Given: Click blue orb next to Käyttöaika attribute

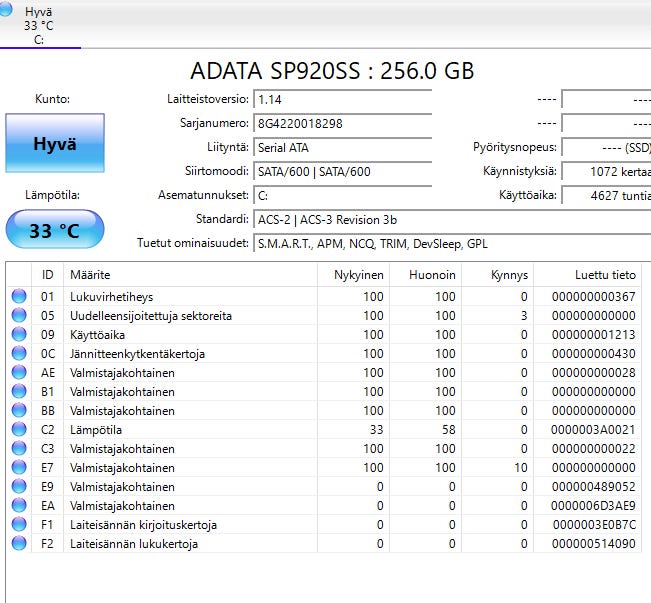Looking at the screenshot, I should [x=19, y=335].
